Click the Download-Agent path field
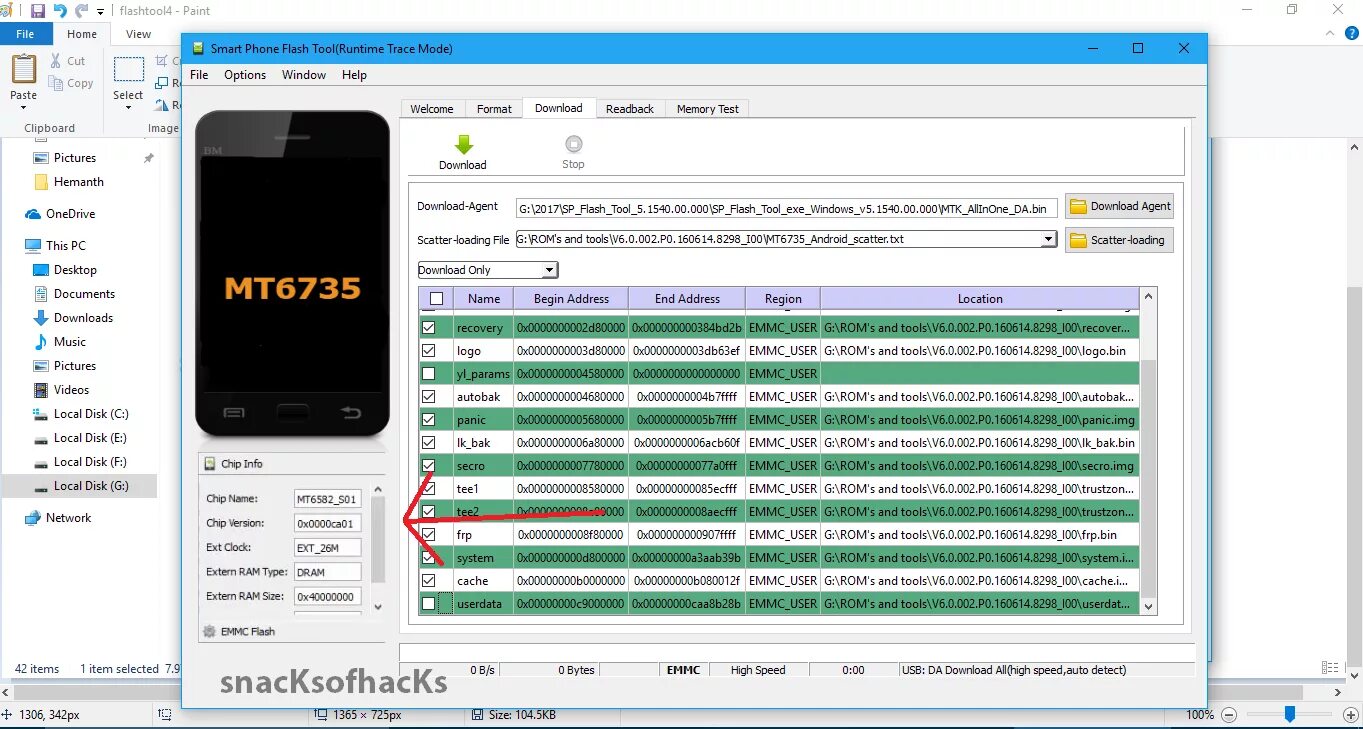1363x729 pixels. [786, 208]
